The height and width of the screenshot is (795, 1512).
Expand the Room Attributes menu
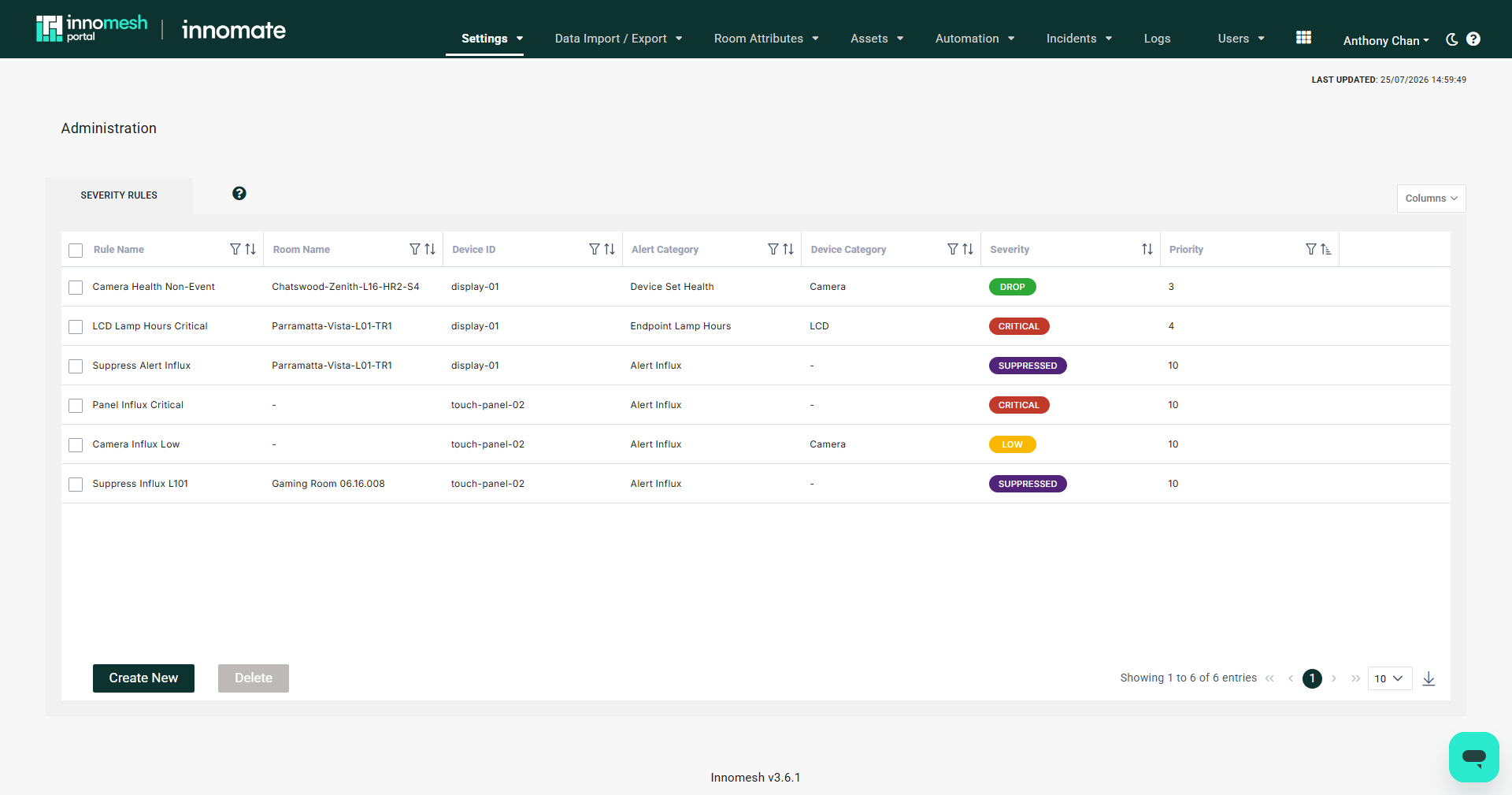click(x=766, y=39)
